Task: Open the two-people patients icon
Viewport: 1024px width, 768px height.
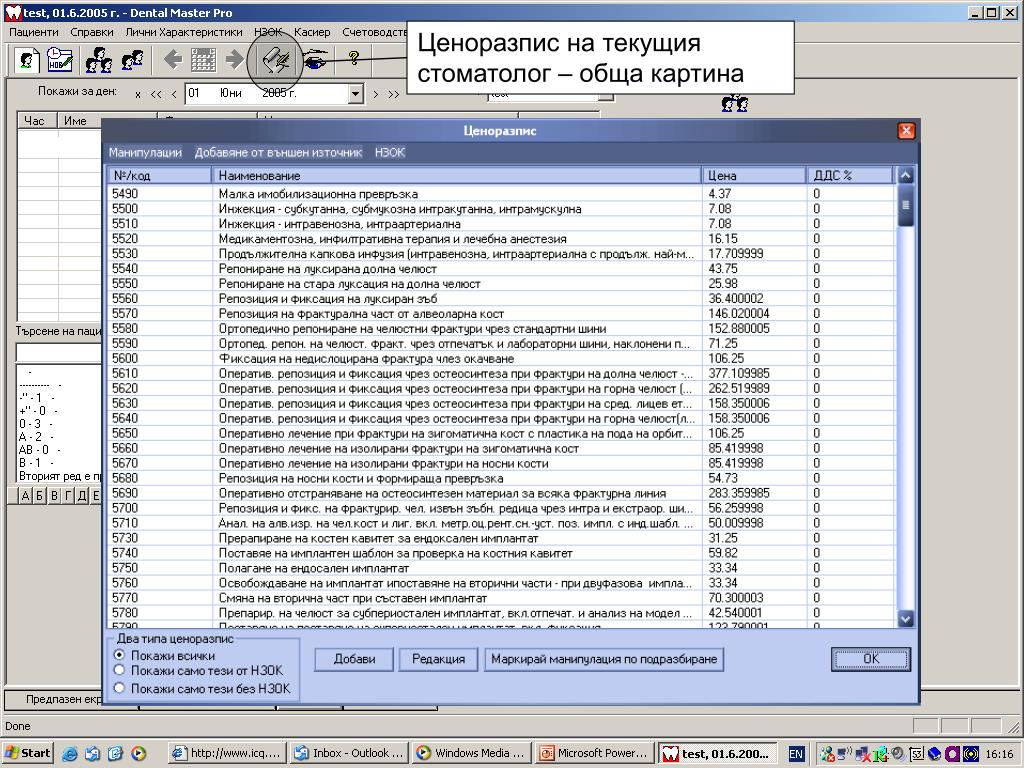Action: click(x=133, y=60)
